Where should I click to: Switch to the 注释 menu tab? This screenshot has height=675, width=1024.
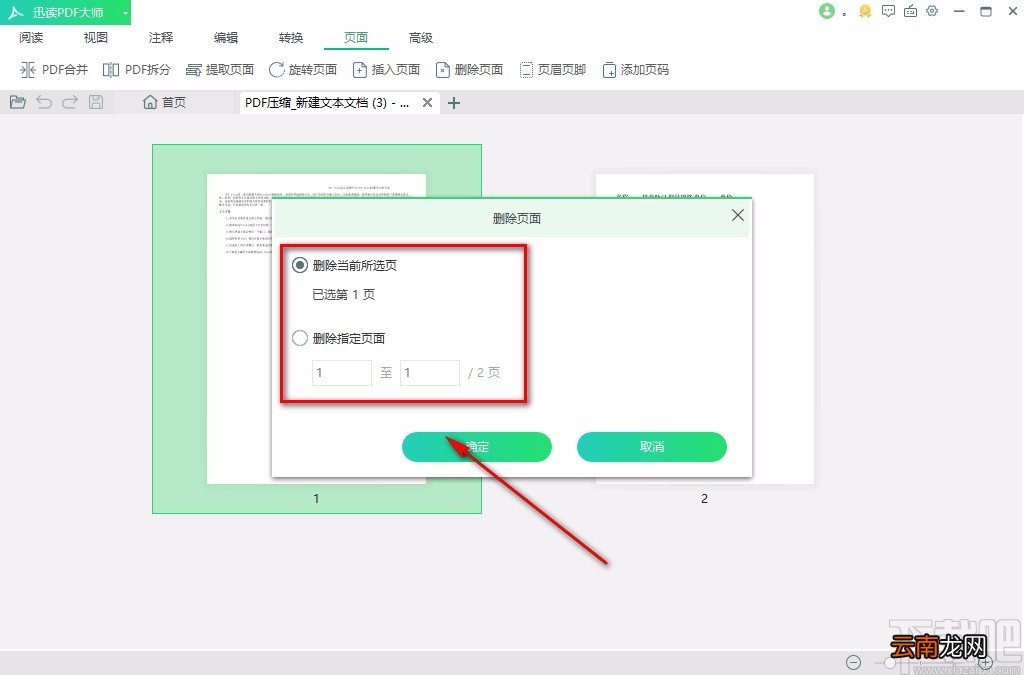click(x=161, y=38)
